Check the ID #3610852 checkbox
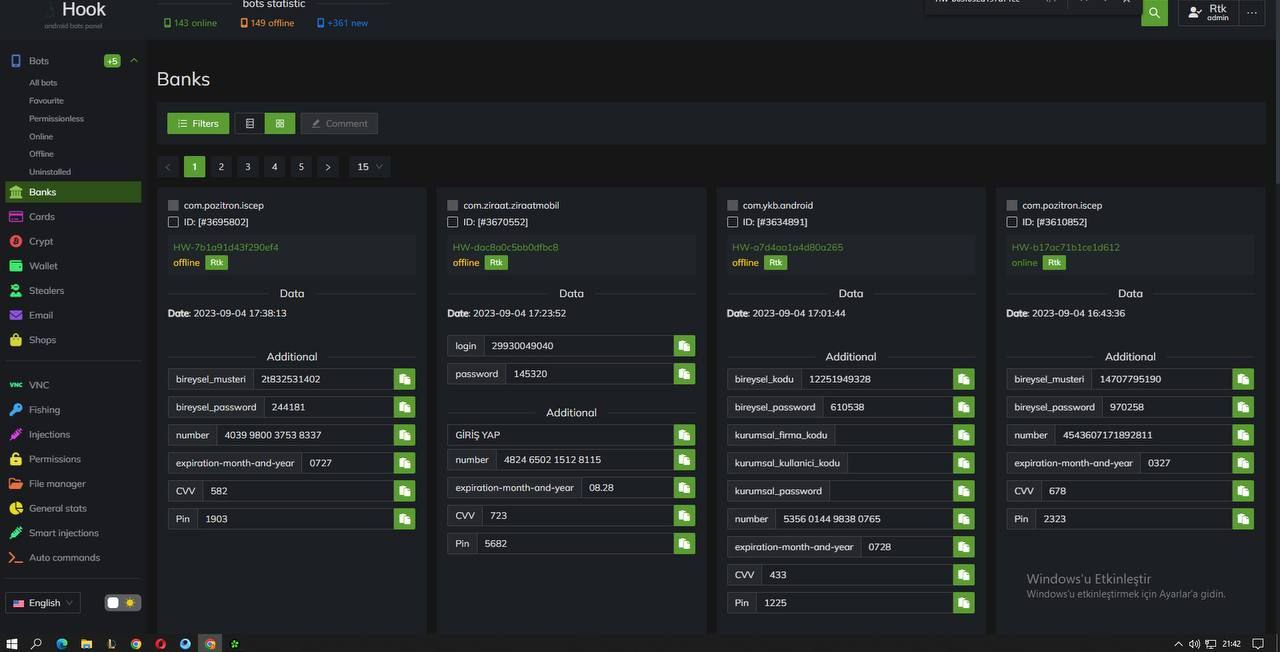This screenshot has width=1280, height=652. (1012, 222)
